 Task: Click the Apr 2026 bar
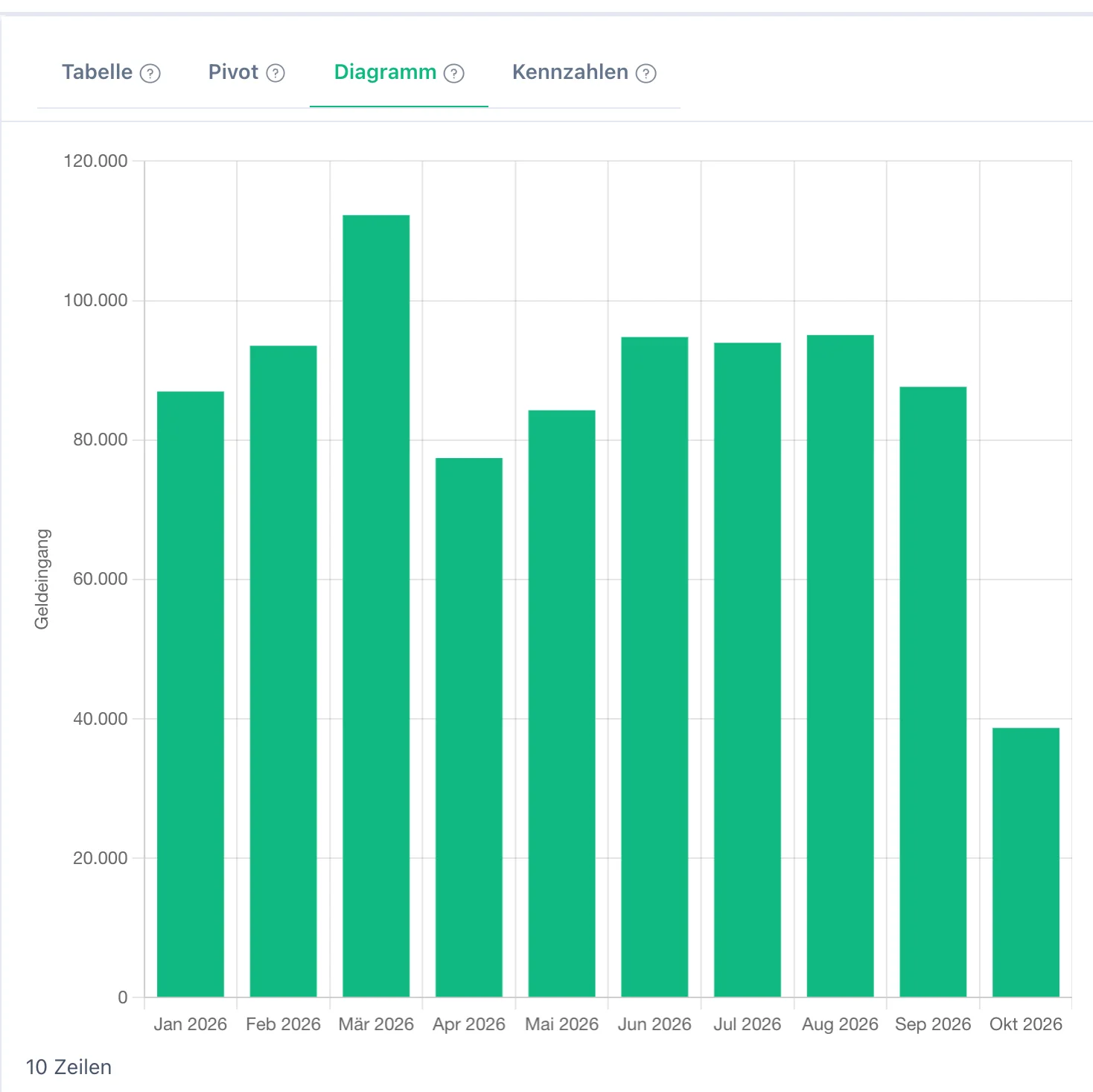coord(469,728)
